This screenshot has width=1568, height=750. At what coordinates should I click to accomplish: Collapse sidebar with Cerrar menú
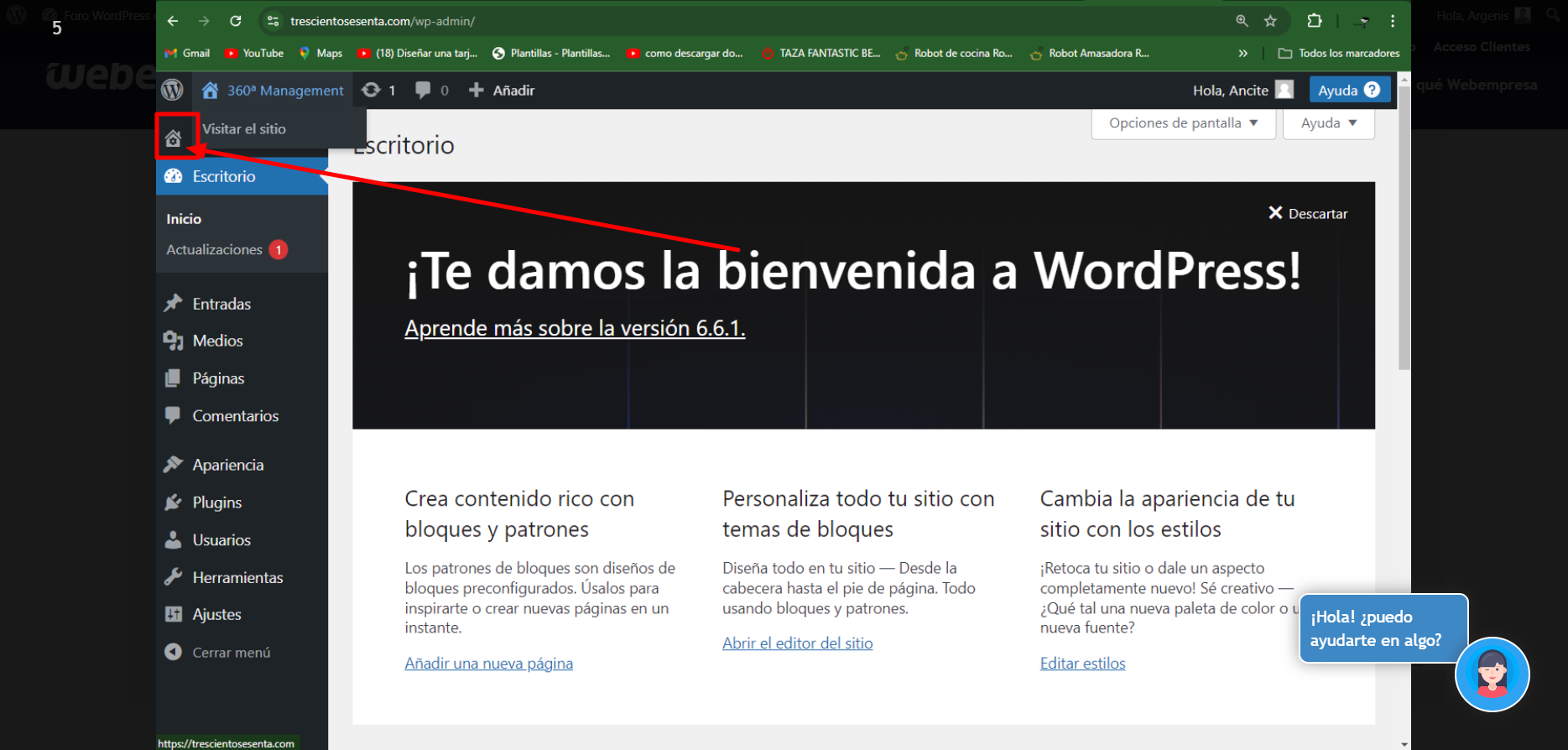pos(218,652)
